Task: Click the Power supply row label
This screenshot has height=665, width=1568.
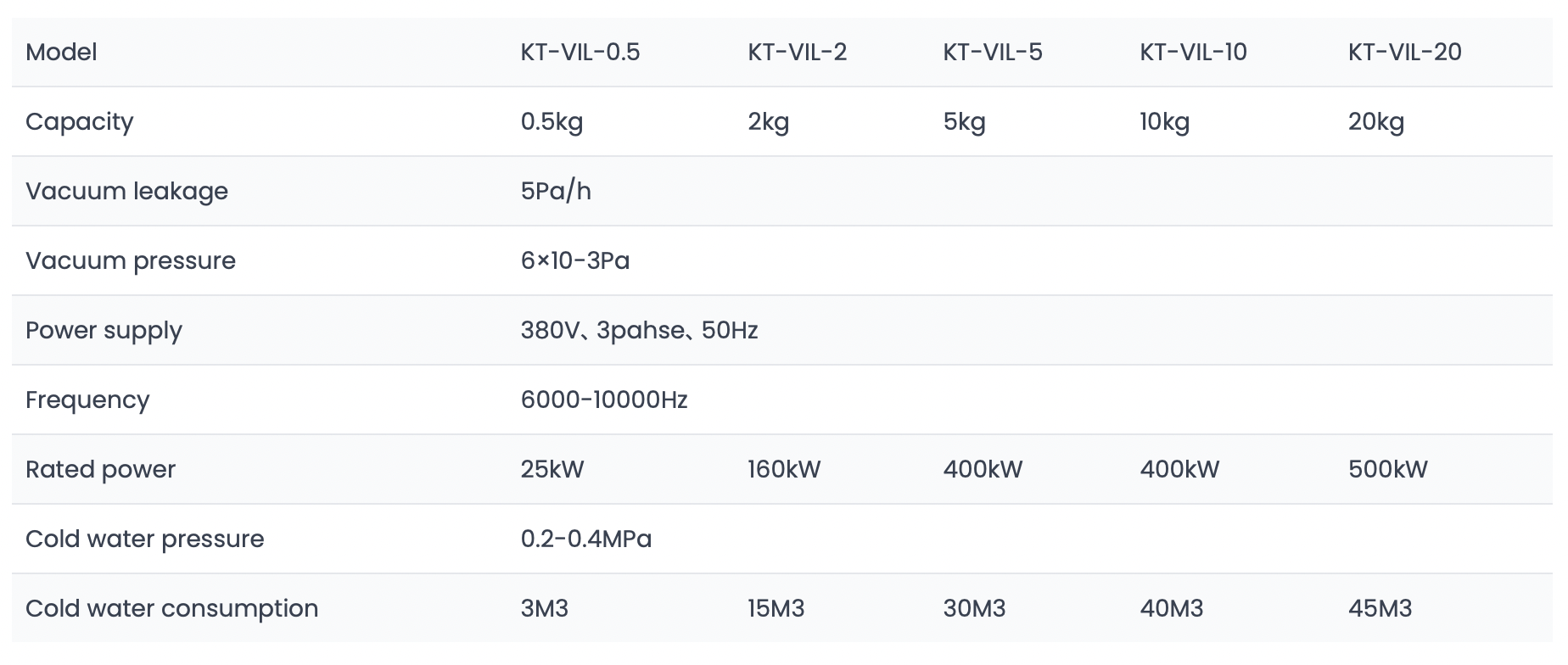Action: coord(104,331)
